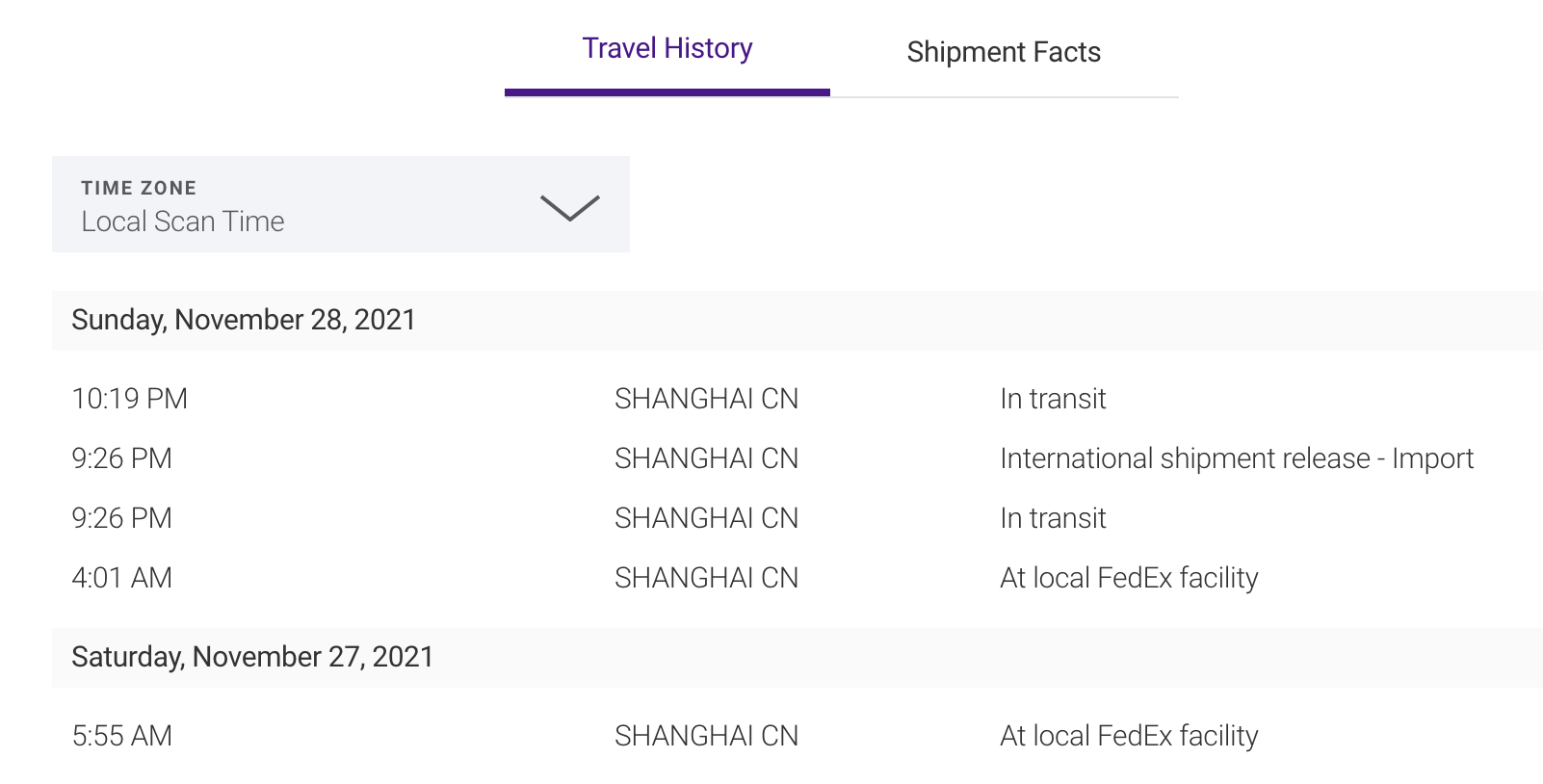
Task: Click the 4:01 AM timestamp
Action: [x=121, y=578]
